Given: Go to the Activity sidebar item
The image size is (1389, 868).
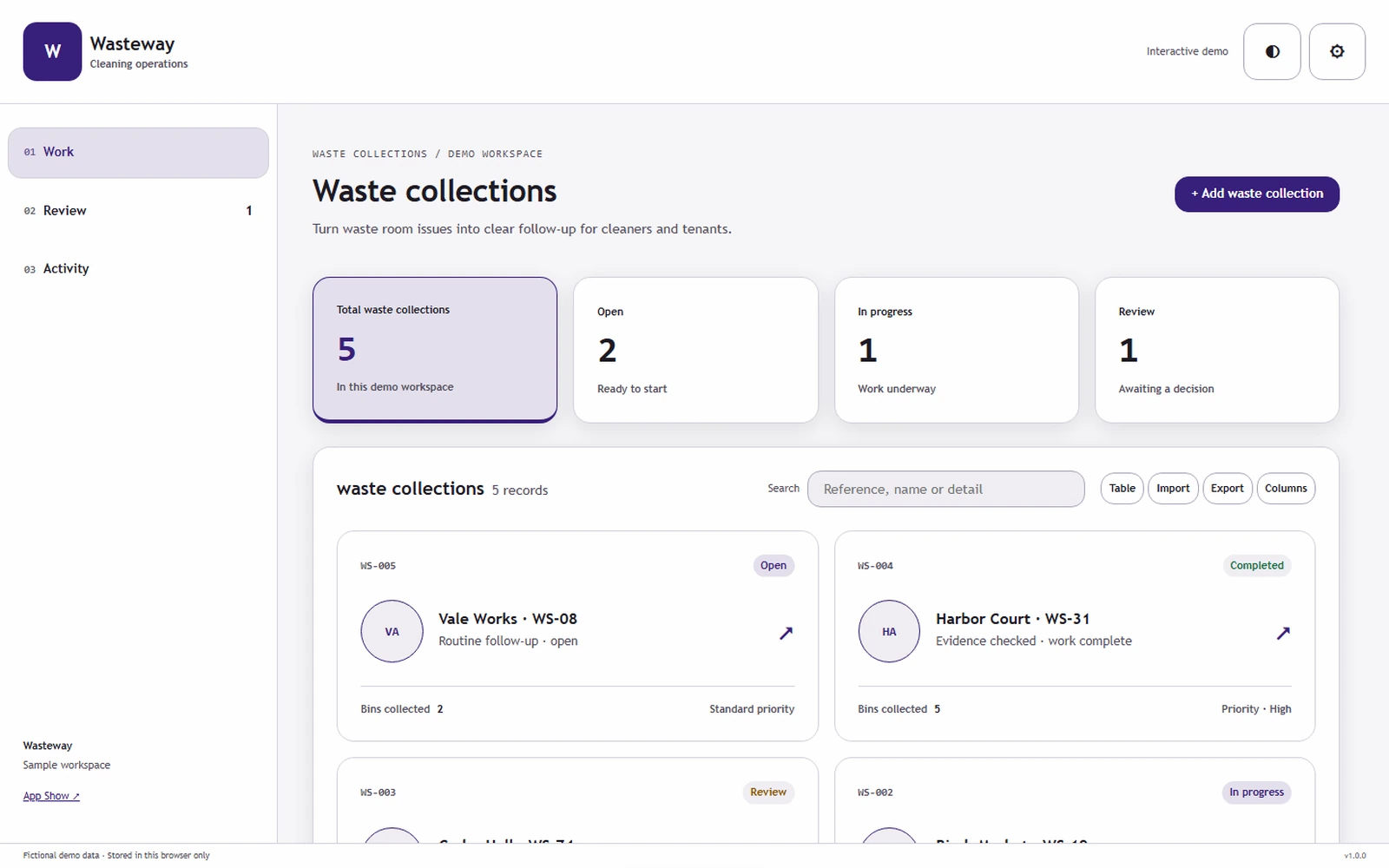Looking at the screenshot, I should [138, 269].
